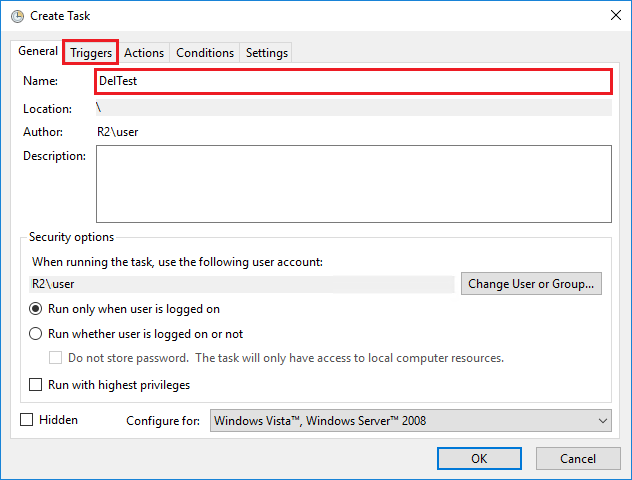
Task: Switch to the Conditions tab
Action: 205,53
